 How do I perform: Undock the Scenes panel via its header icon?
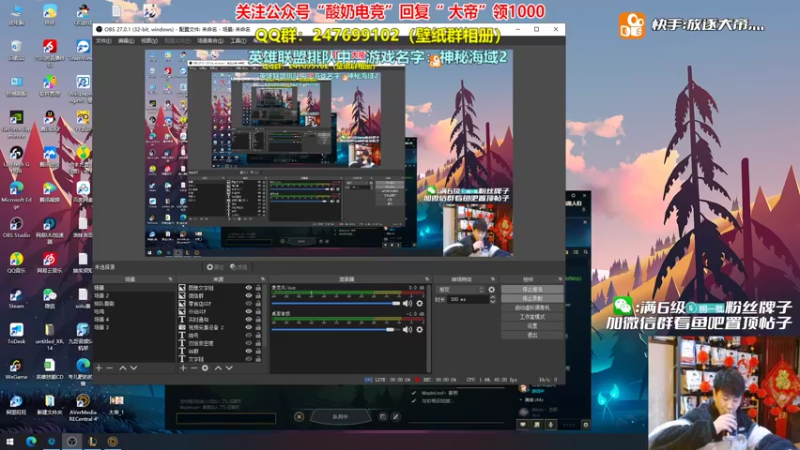point(170,279)
